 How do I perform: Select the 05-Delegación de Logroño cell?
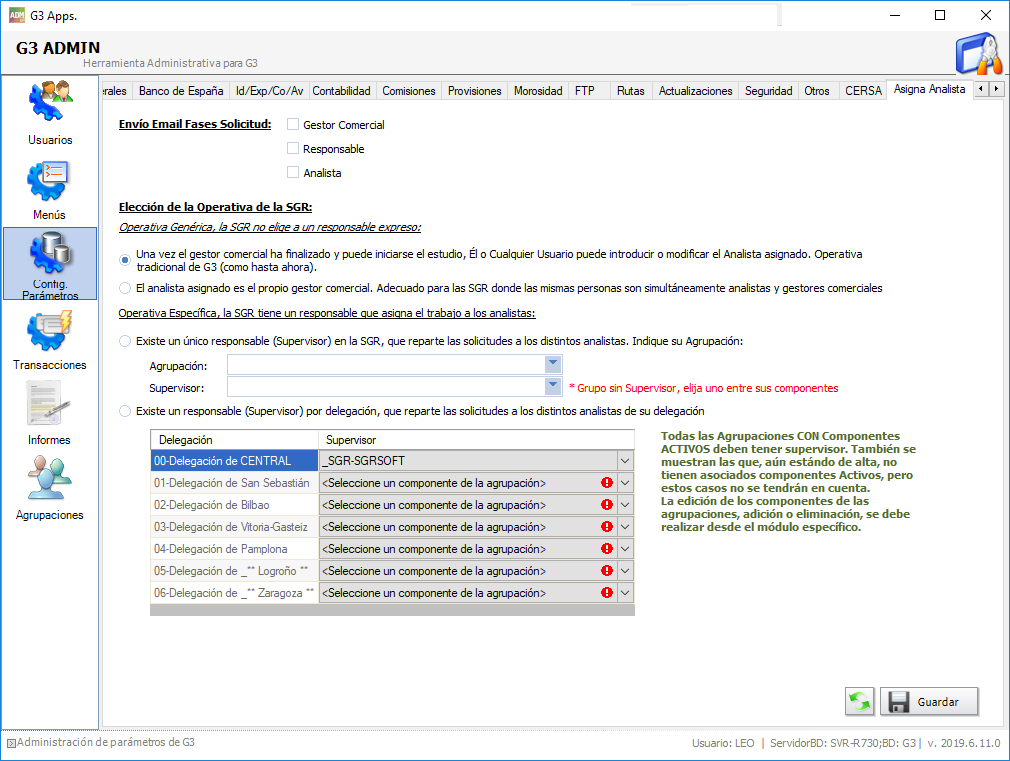tap(234, 570)
